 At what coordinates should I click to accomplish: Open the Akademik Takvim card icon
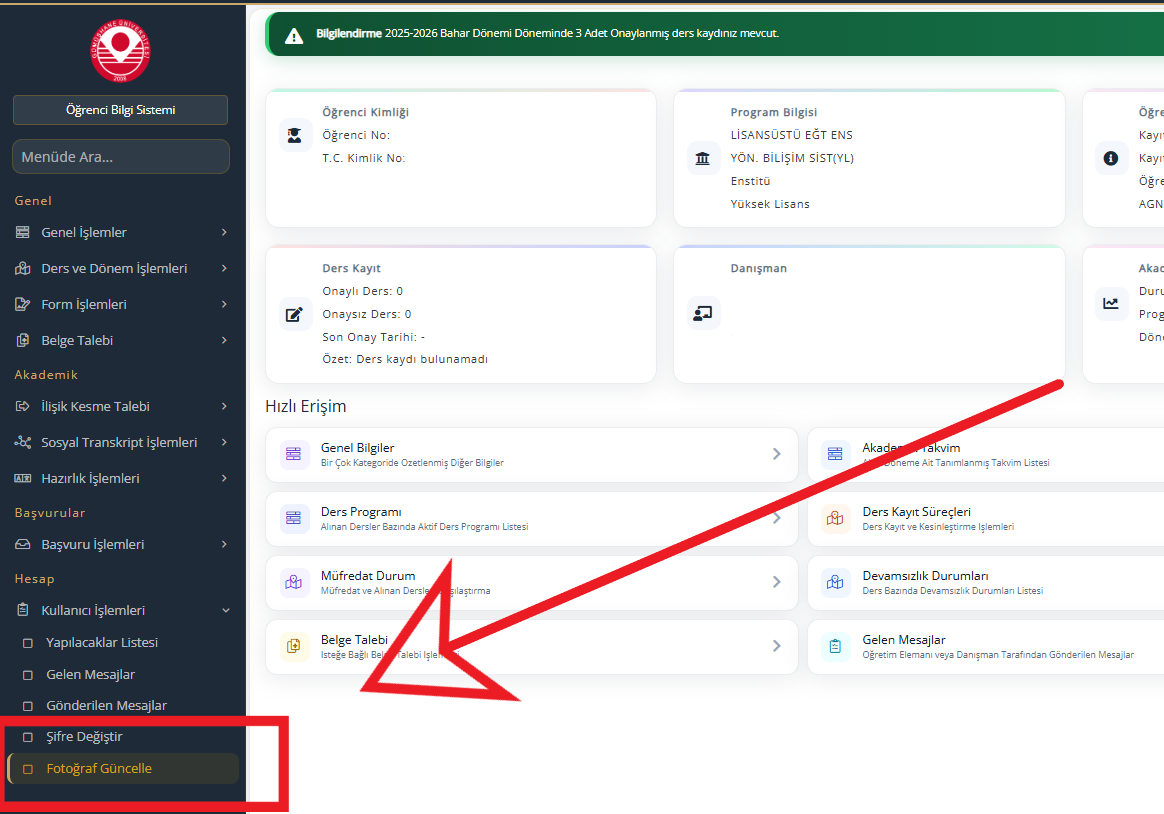point(835,454)
